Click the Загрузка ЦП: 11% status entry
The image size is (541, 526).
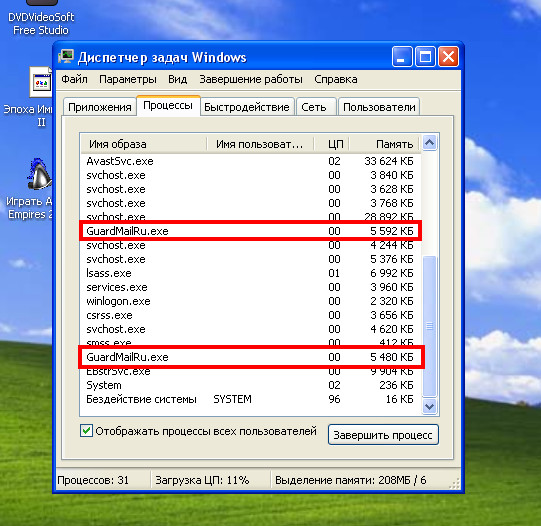202,480
